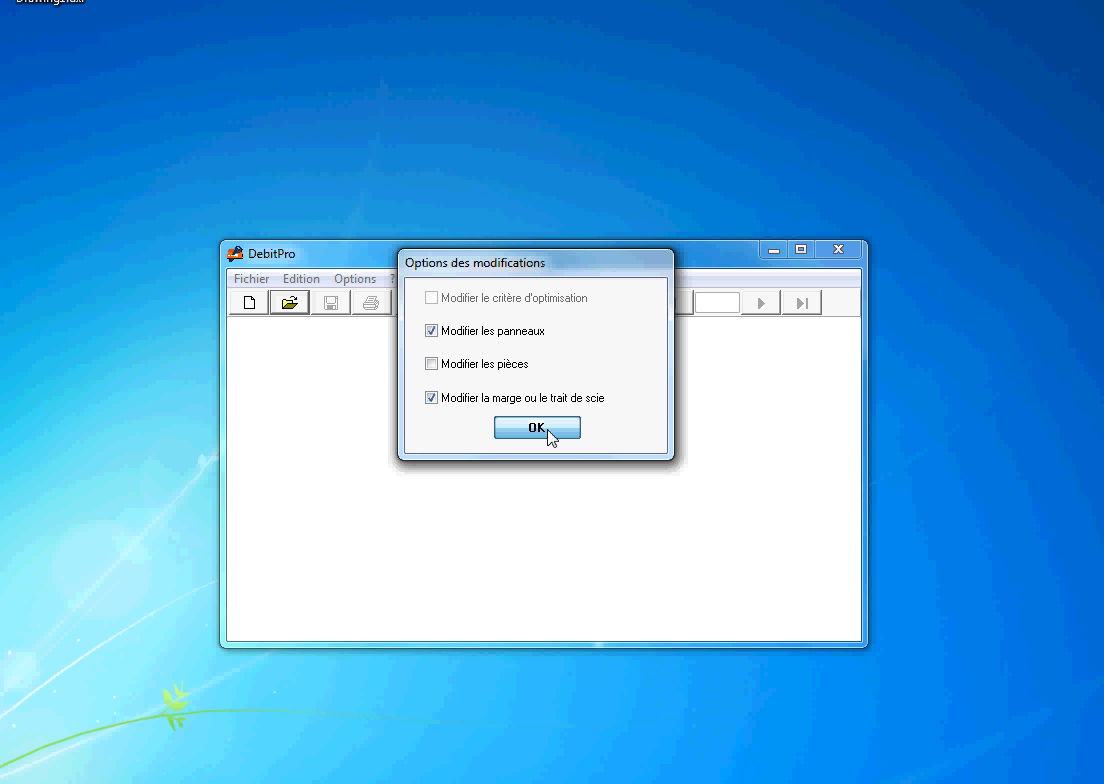1104x784 pixels.
Task: Uncheck 'Modifier la marge ou le trait de scie'
Action: pos(431,398)
